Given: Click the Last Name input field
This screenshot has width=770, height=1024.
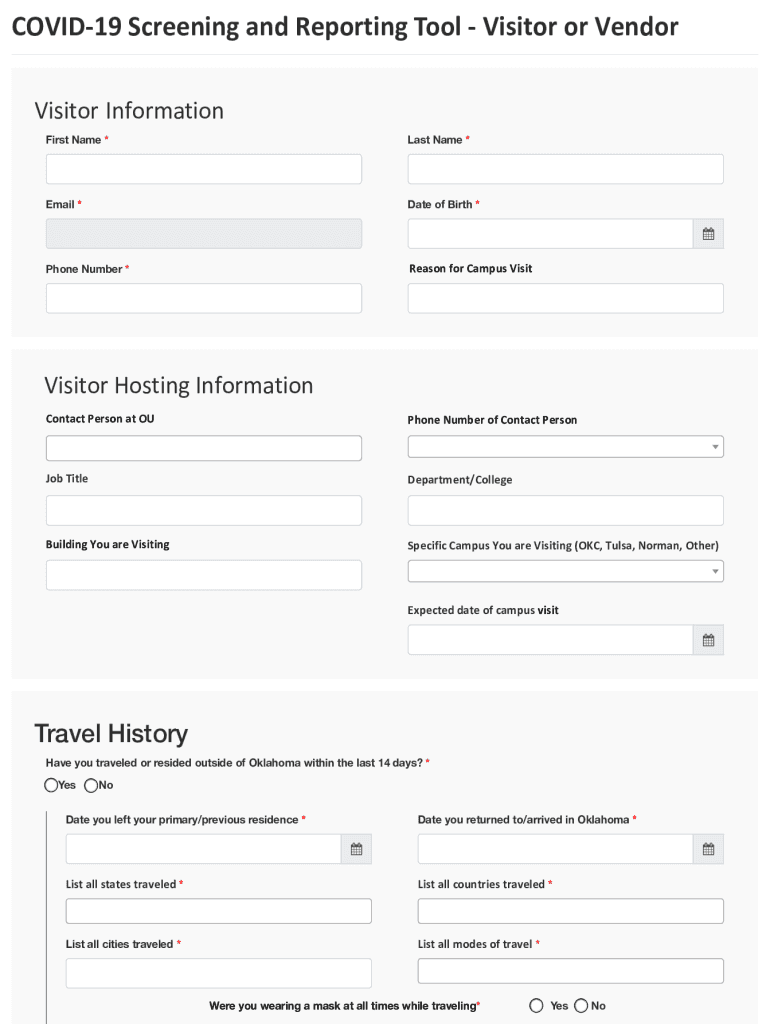Looking at the screenshot, I should (x=565, y=169).
